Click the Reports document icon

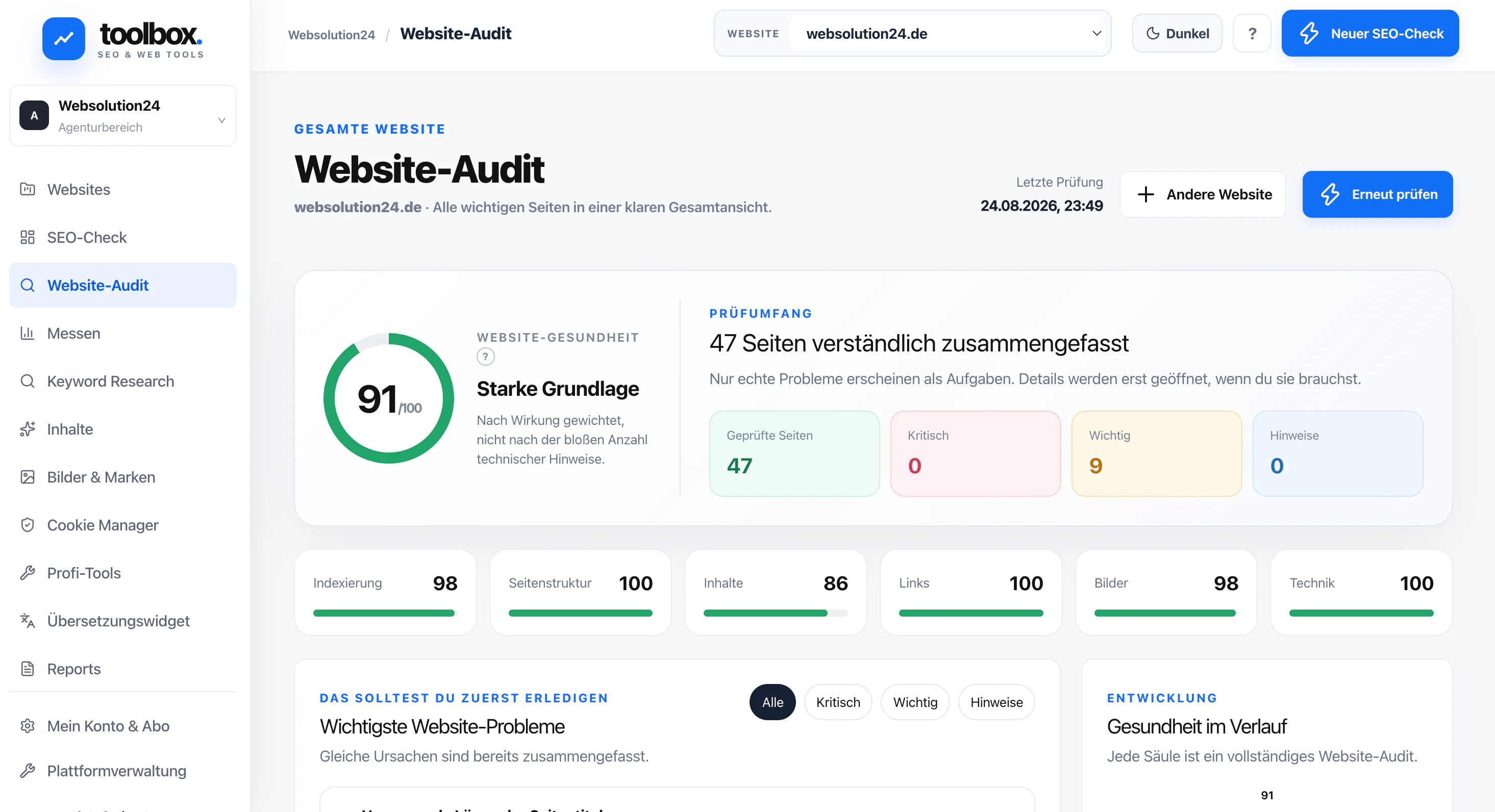(27, 669)
